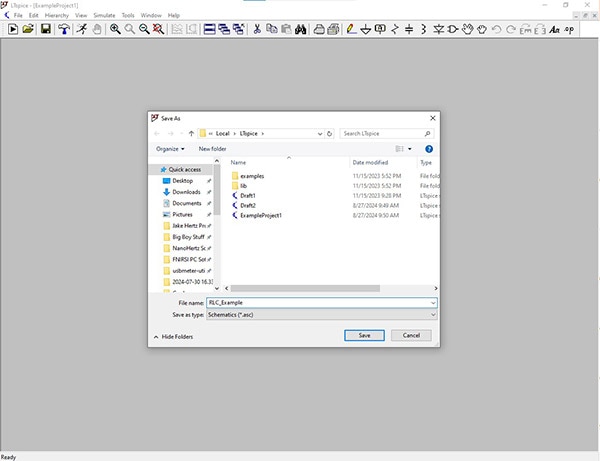Screen dimensions: 600x461
Task: Click the Save button
Action: point(364,335)
